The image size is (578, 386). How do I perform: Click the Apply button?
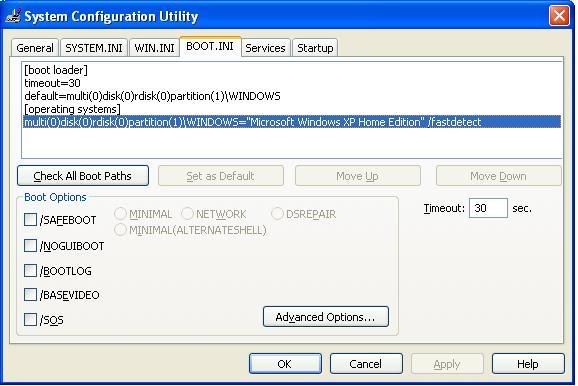pyautogui.click(x=447, y=364)
